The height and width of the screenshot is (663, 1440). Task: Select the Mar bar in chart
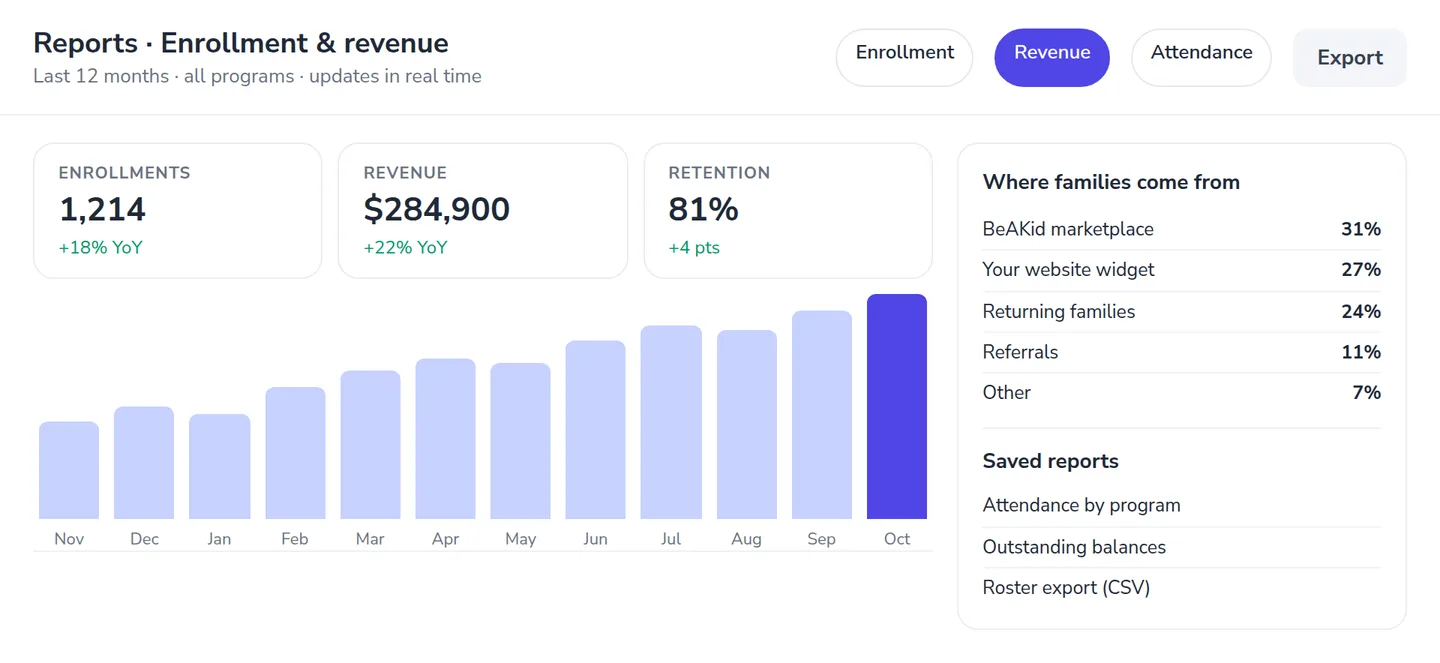[370, 445]
